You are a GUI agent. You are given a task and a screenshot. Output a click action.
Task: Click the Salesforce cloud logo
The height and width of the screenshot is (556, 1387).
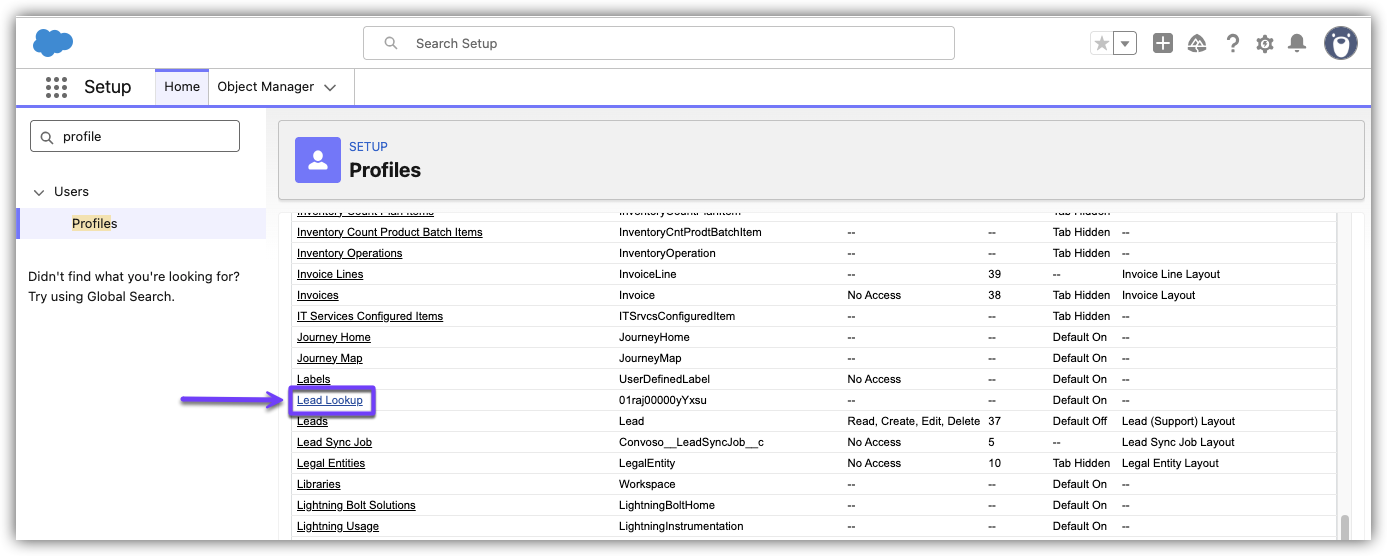tap(53, 43)
